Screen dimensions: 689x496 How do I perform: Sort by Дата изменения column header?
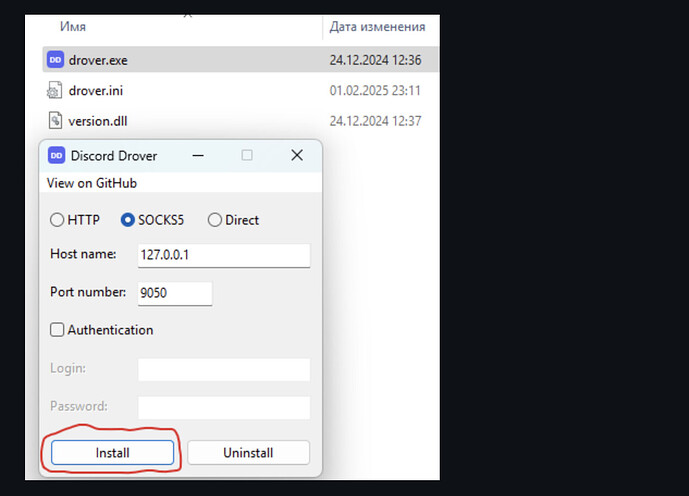(x=377, y=27)
